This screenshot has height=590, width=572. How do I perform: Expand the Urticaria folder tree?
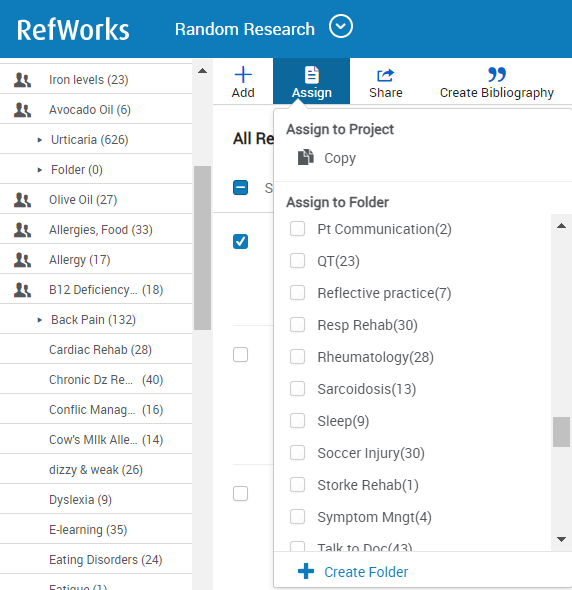40,140
